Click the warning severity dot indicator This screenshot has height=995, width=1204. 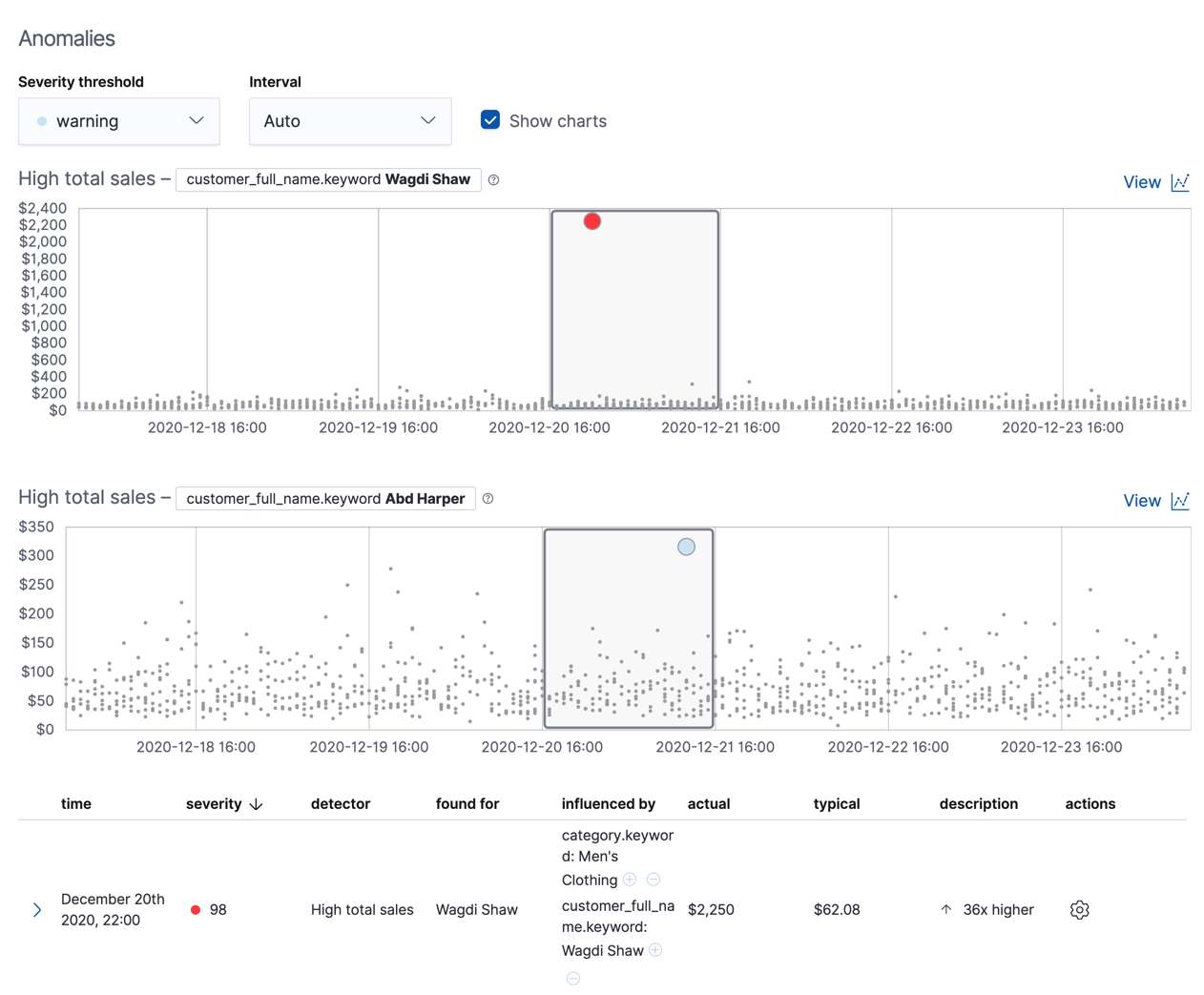40,121
